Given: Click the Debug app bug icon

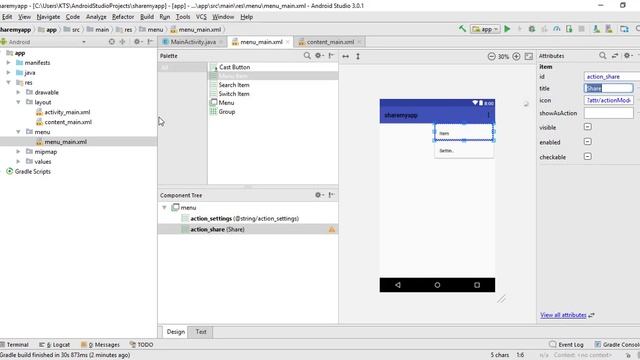Looking at the screenshot, I should 532,29.
